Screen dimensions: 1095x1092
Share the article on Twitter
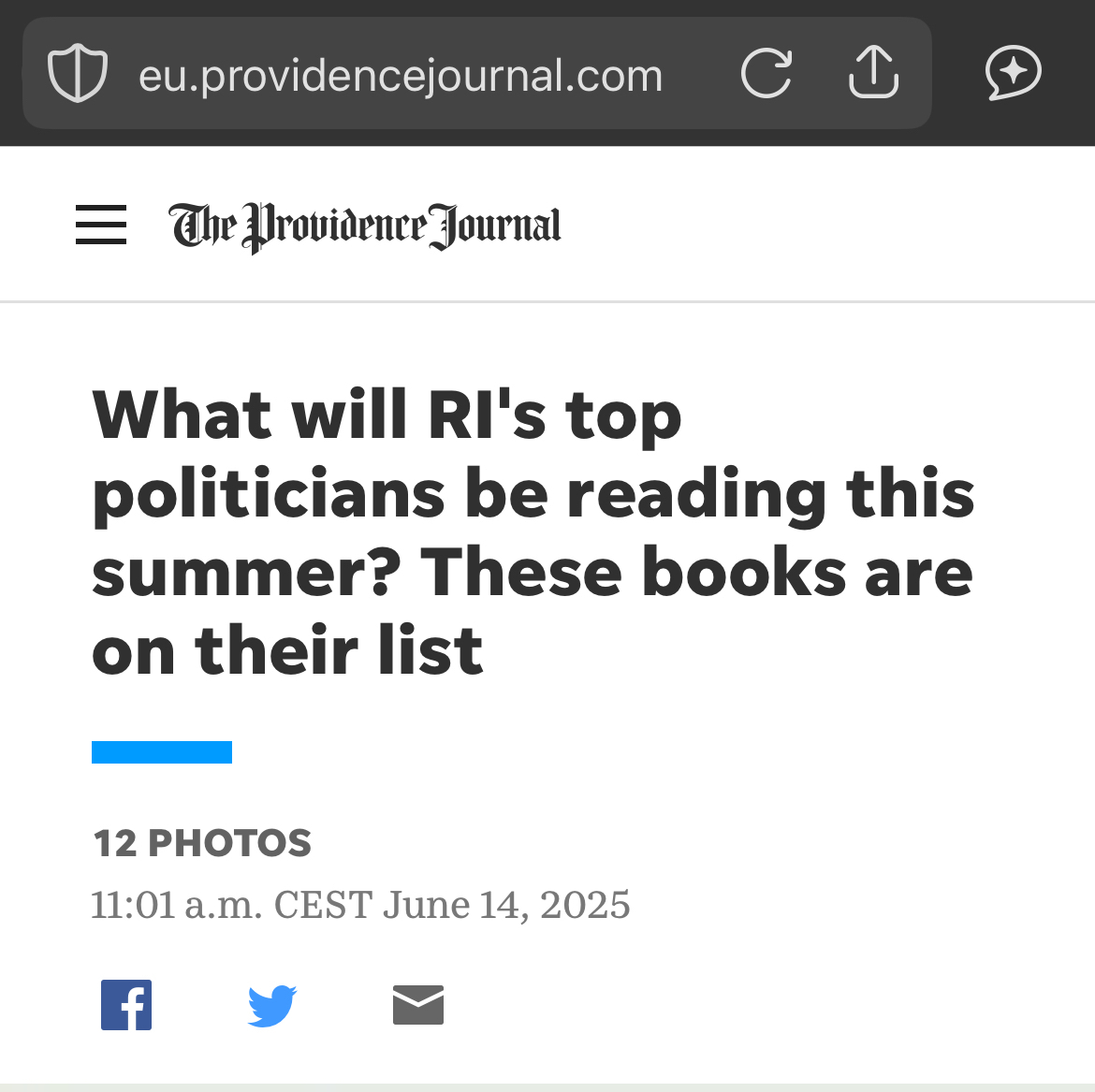(272, 1005)
